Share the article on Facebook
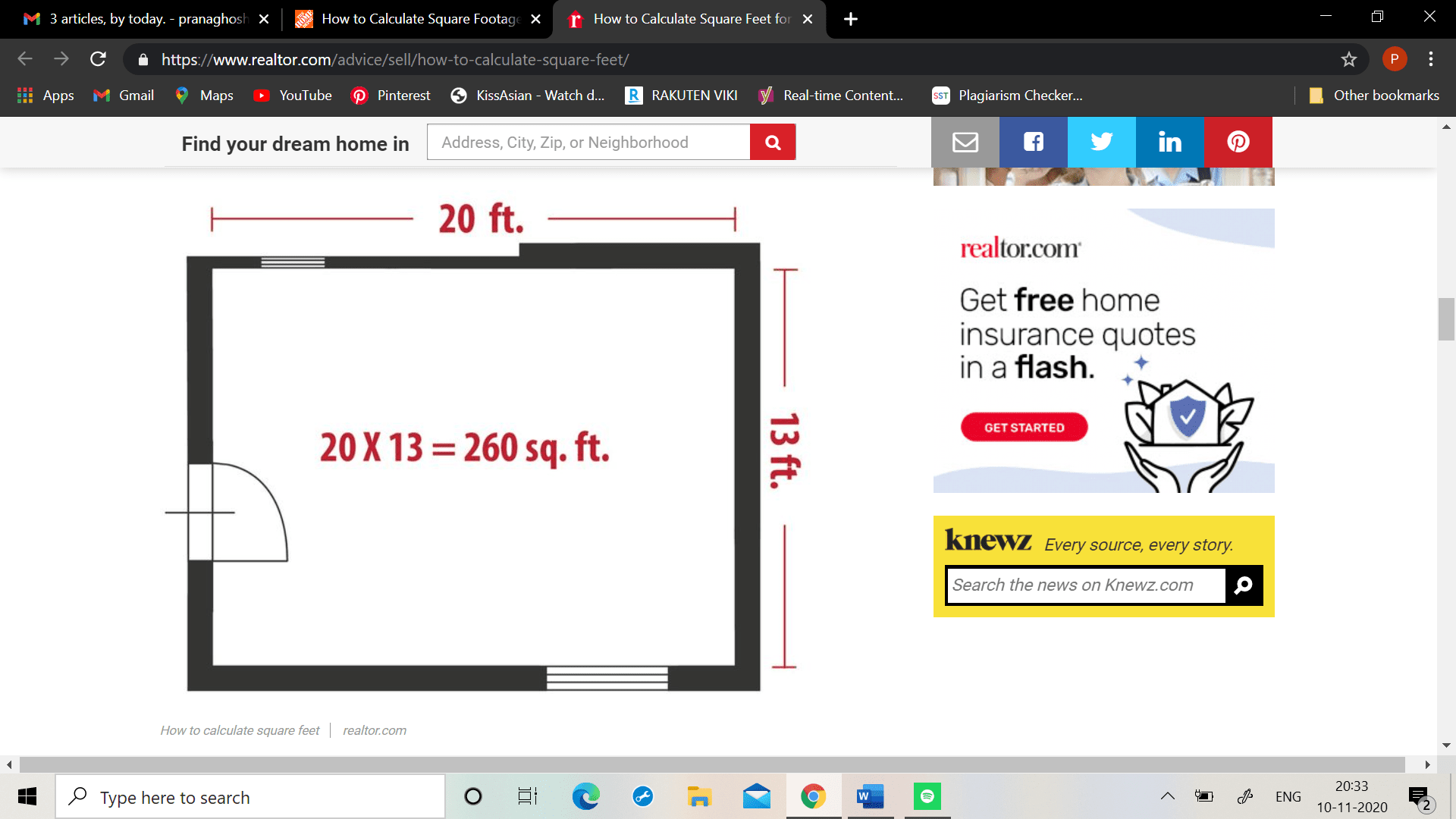 click(1032, 142)
